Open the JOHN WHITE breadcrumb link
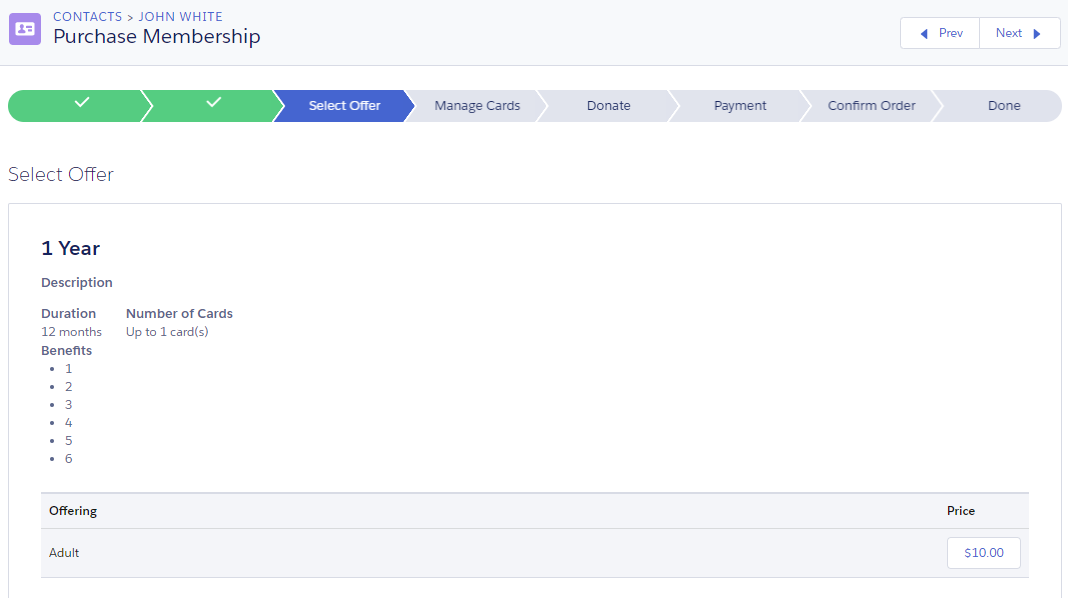 [x=181, y=16]
